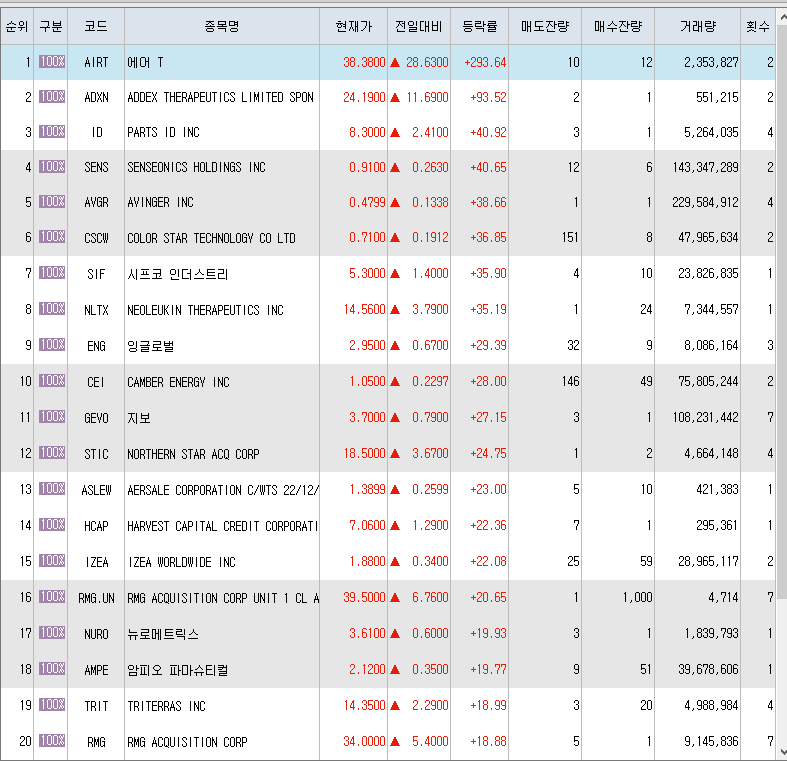
Task: Select ADDEX THERAPEUTICS LIMITED SPON name
Action: [x=220, y=97]
